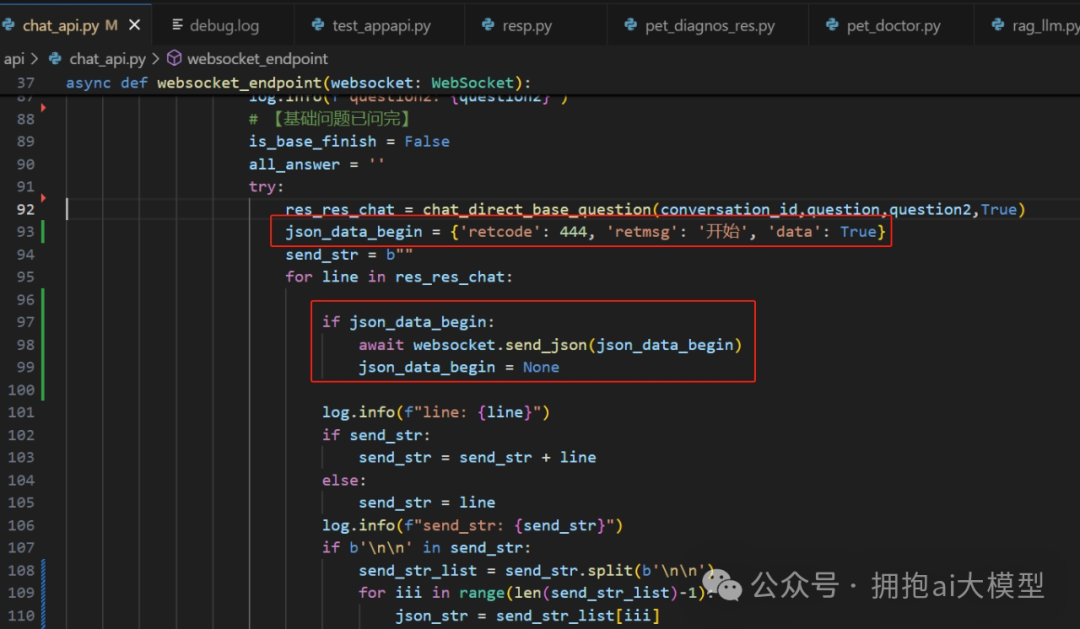
Task: Click the Python icon on resp.py tab
Action: coord(487,25)
